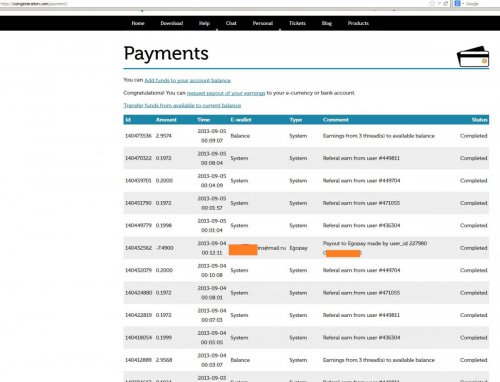Click Balance e-wallet cell in row 140412889
This screenshot has height=382, width=500.
point(240,360)
